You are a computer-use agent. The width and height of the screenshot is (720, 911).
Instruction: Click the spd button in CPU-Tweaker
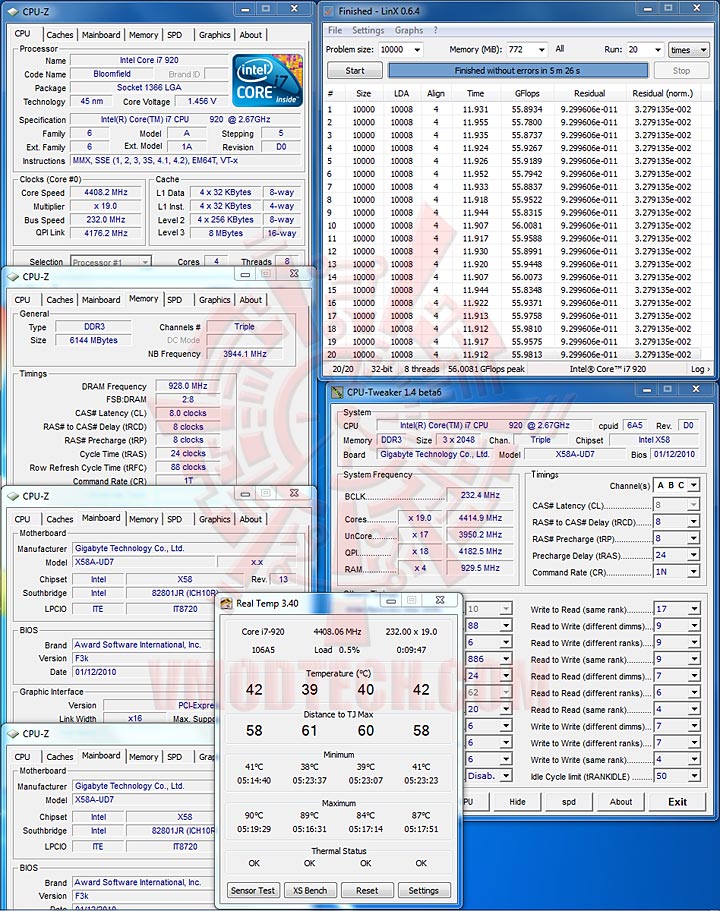[569, 802]
